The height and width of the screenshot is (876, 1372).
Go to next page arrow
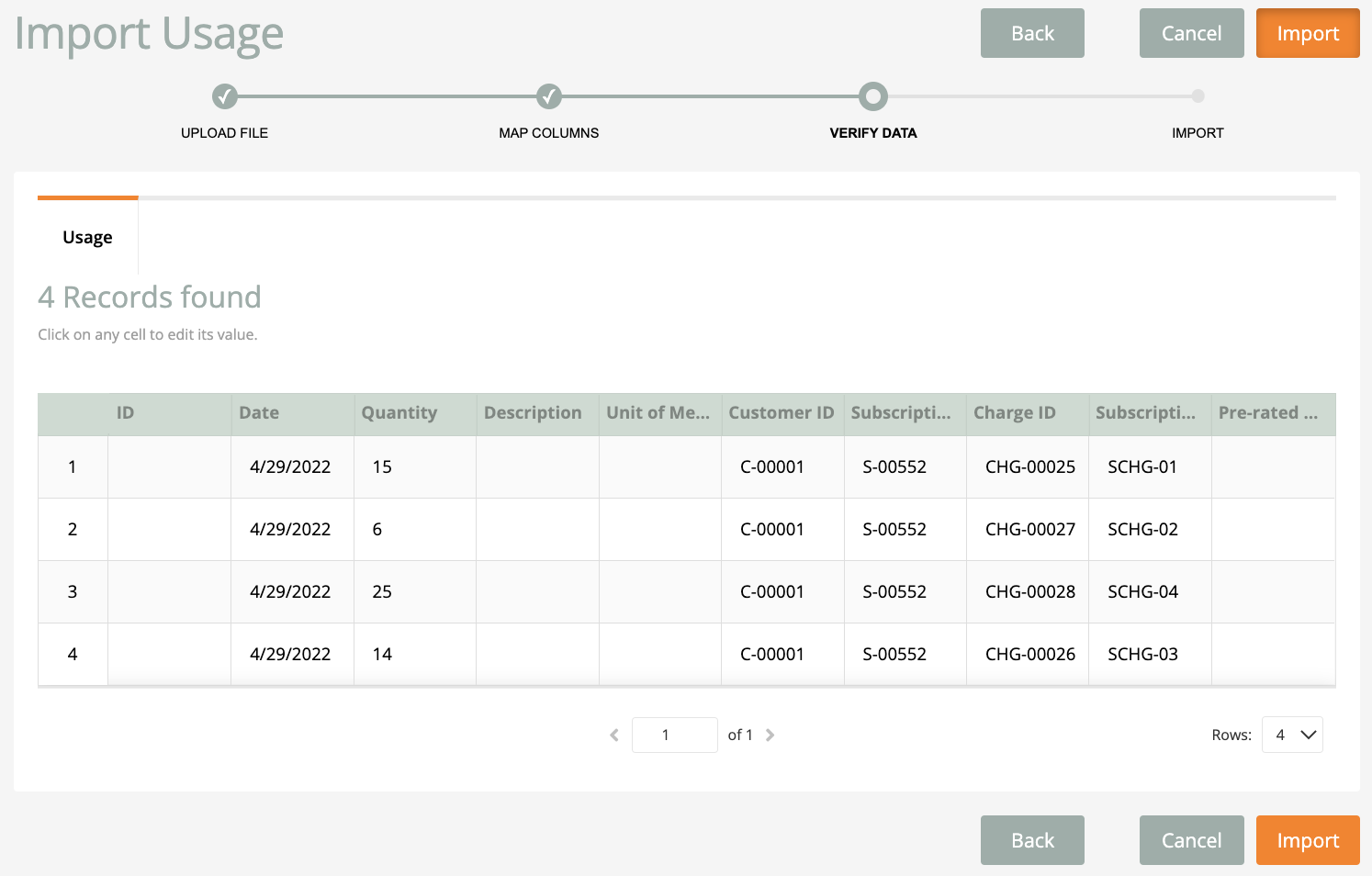[770, 735]
